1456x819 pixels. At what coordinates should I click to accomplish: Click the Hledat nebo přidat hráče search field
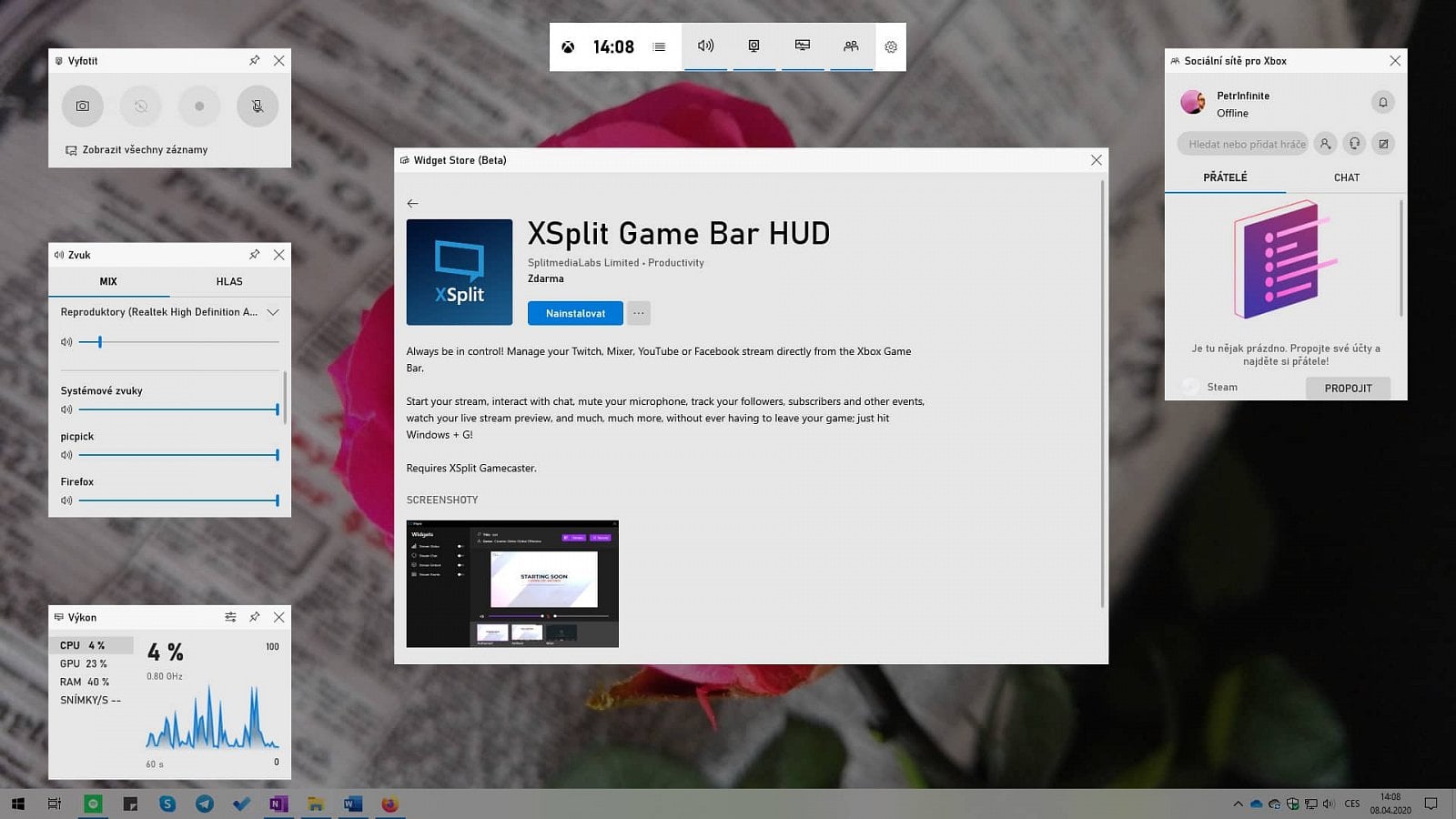(x=1243, y=144)
